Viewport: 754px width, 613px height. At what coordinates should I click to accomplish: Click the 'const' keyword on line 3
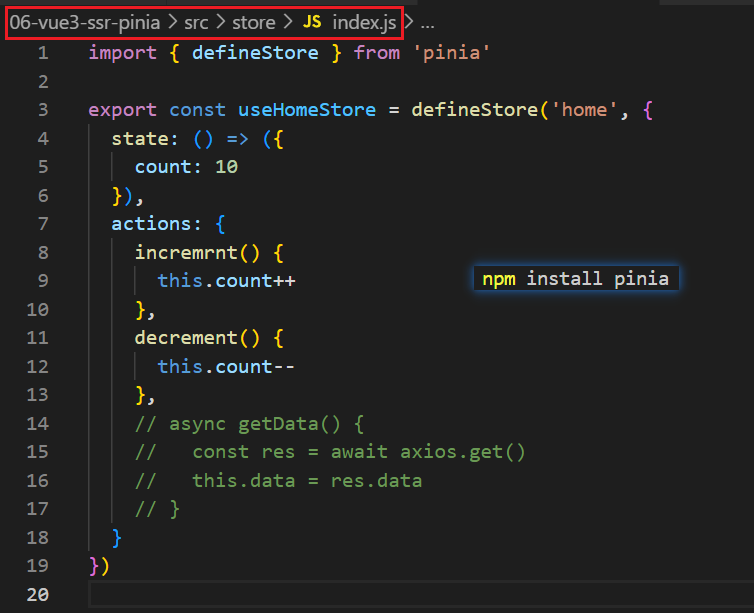tap(198, 110)
